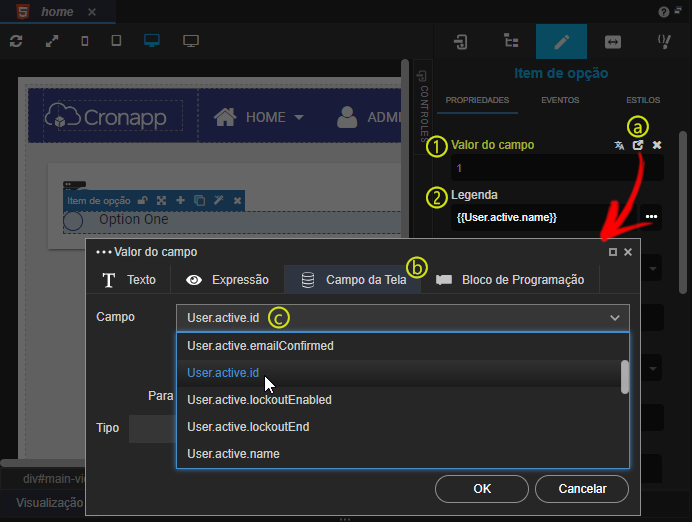692x522 pixels.
Task: Click the Legenda input field
Action: coord(545,217)
